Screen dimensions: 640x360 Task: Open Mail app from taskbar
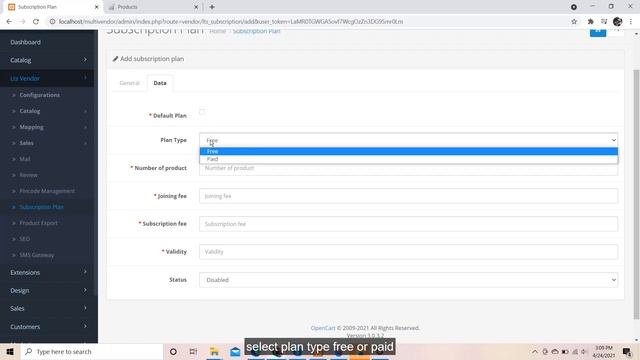pos(235,351)
